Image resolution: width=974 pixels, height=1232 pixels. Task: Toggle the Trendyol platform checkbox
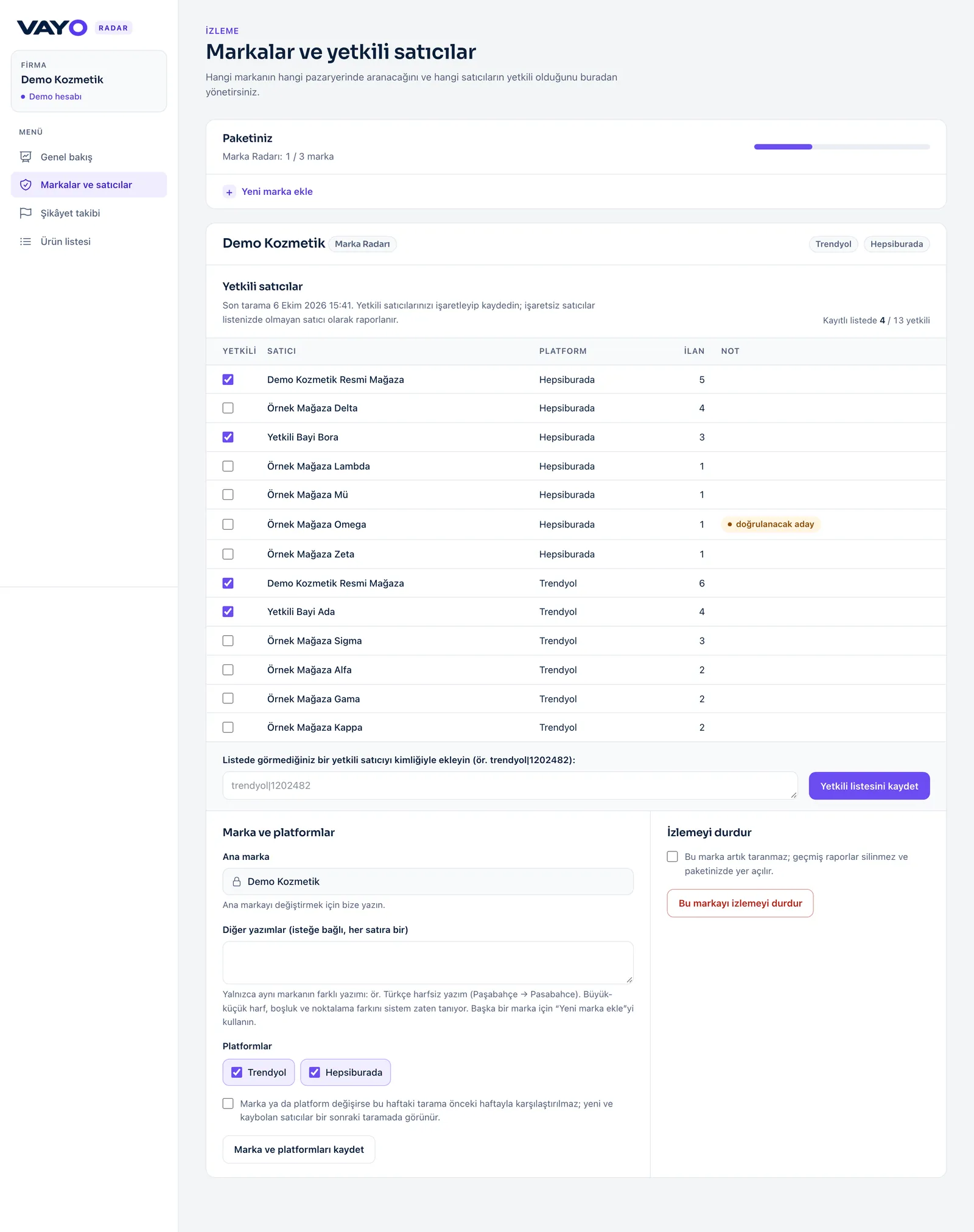237,1072
